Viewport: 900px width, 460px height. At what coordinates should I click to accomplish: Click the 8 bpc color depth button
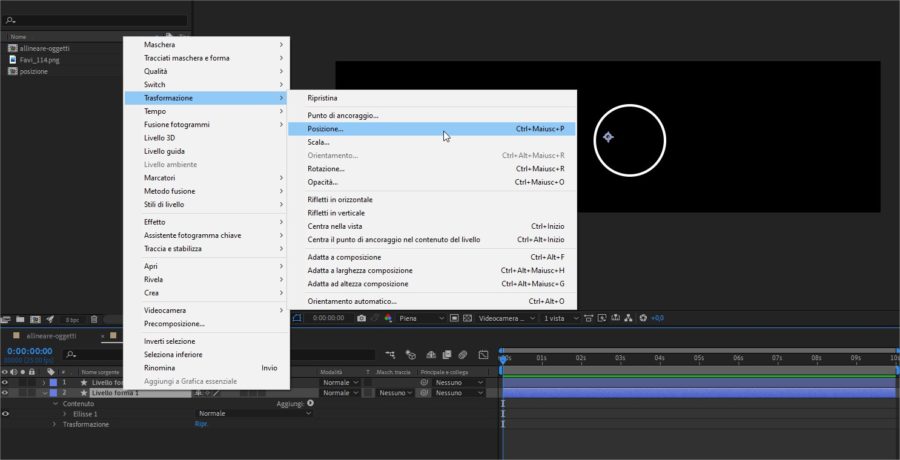pyautogui.click(x=72, y=320)
